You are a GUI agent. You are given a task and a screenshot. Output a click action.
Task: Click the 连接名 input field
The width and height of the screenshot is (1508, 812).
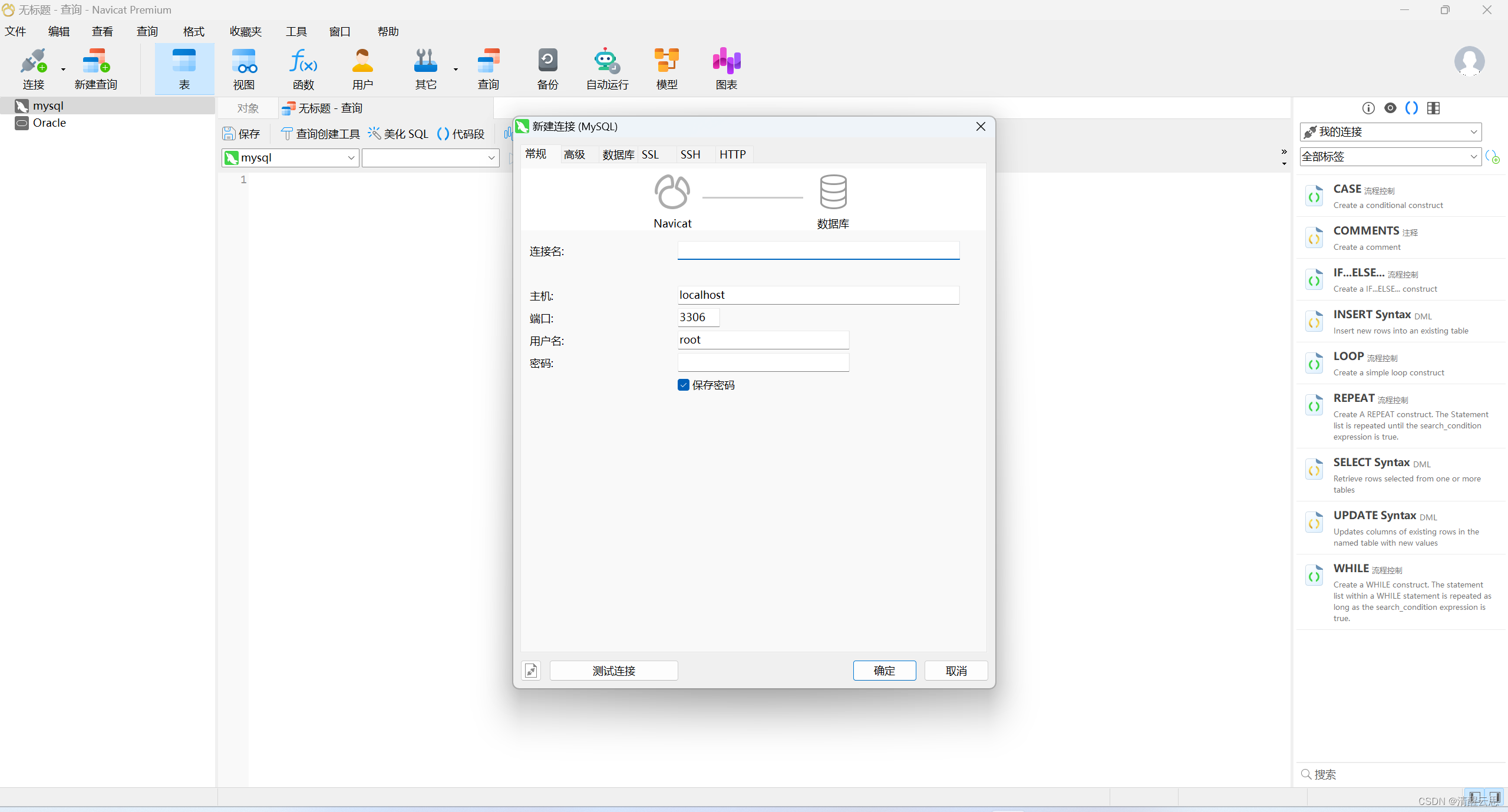point(818,251)
